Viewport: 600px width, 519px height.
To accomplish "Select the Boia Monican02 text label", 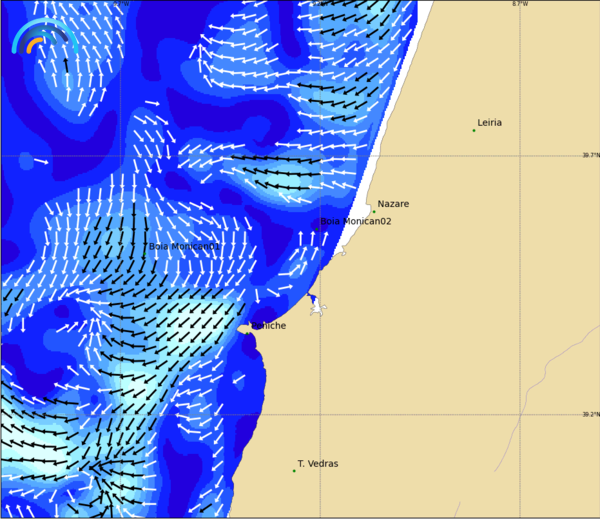I will click(x=355, y=221).
